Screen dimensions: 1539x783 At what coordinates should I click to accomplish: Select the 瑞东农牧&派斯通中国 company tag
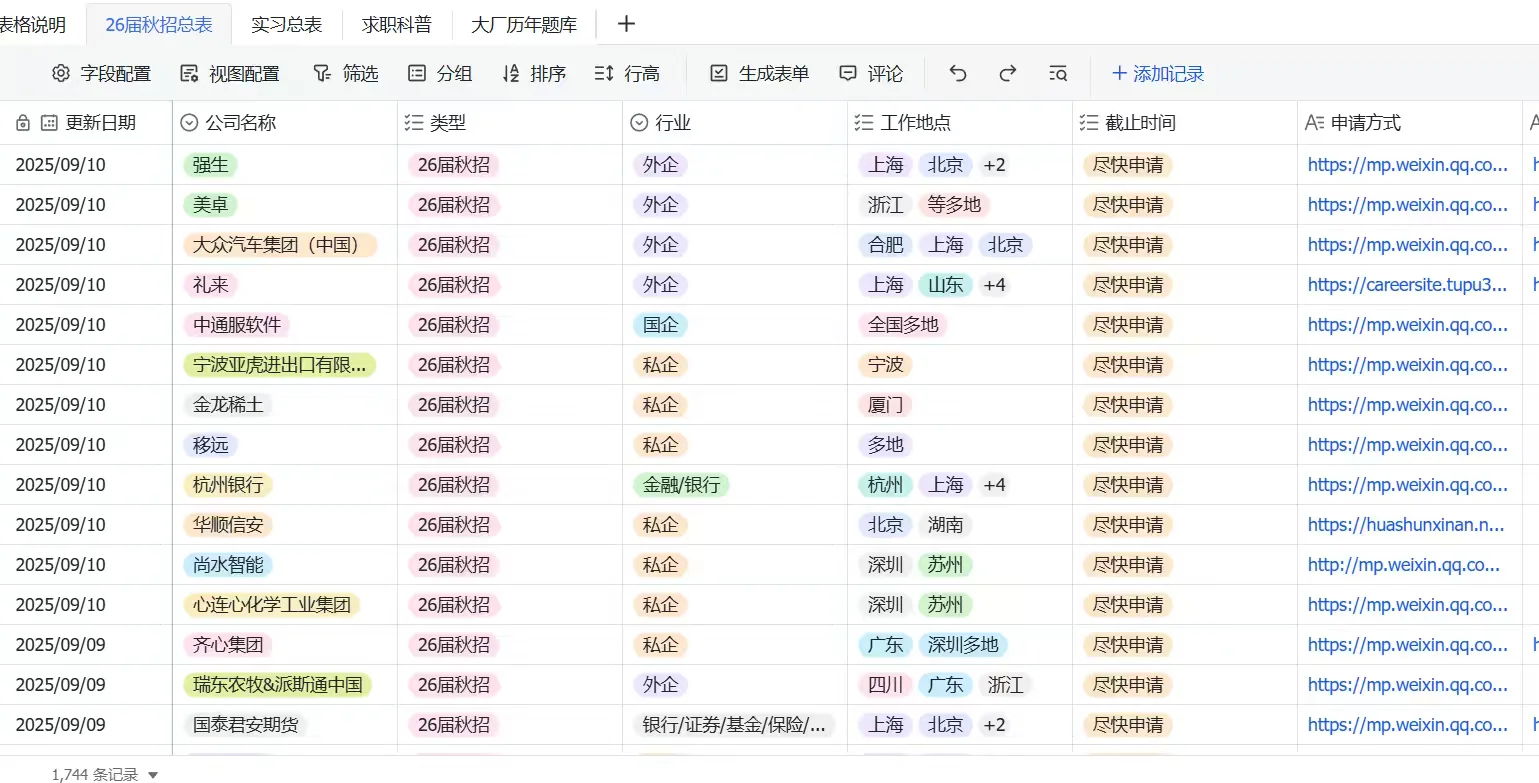coord(278,685)
